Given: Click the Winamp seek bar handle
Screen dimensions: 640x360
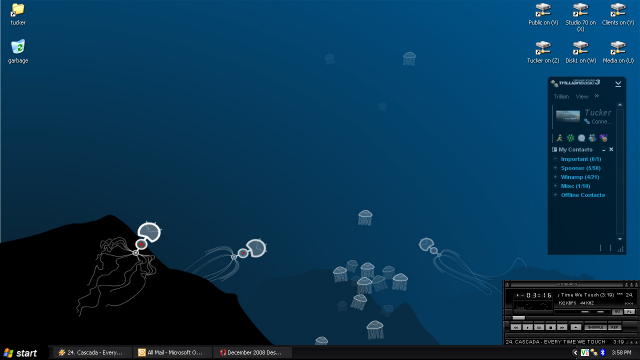Looking at the screenshot, I should (x=519, y=318).
